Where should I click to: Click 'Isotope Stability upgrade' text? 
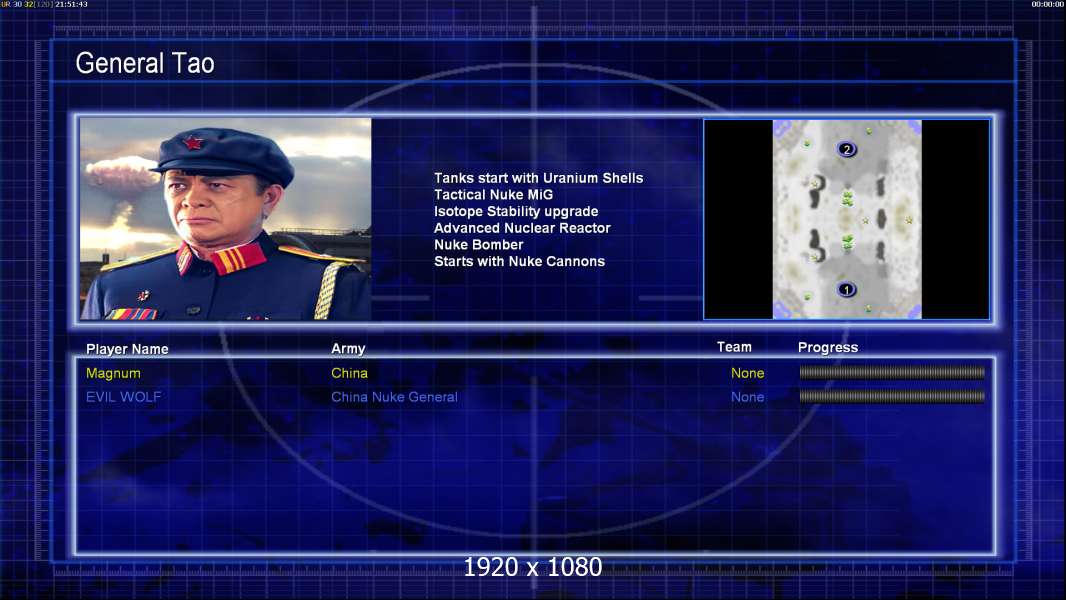tap(516, 211)
